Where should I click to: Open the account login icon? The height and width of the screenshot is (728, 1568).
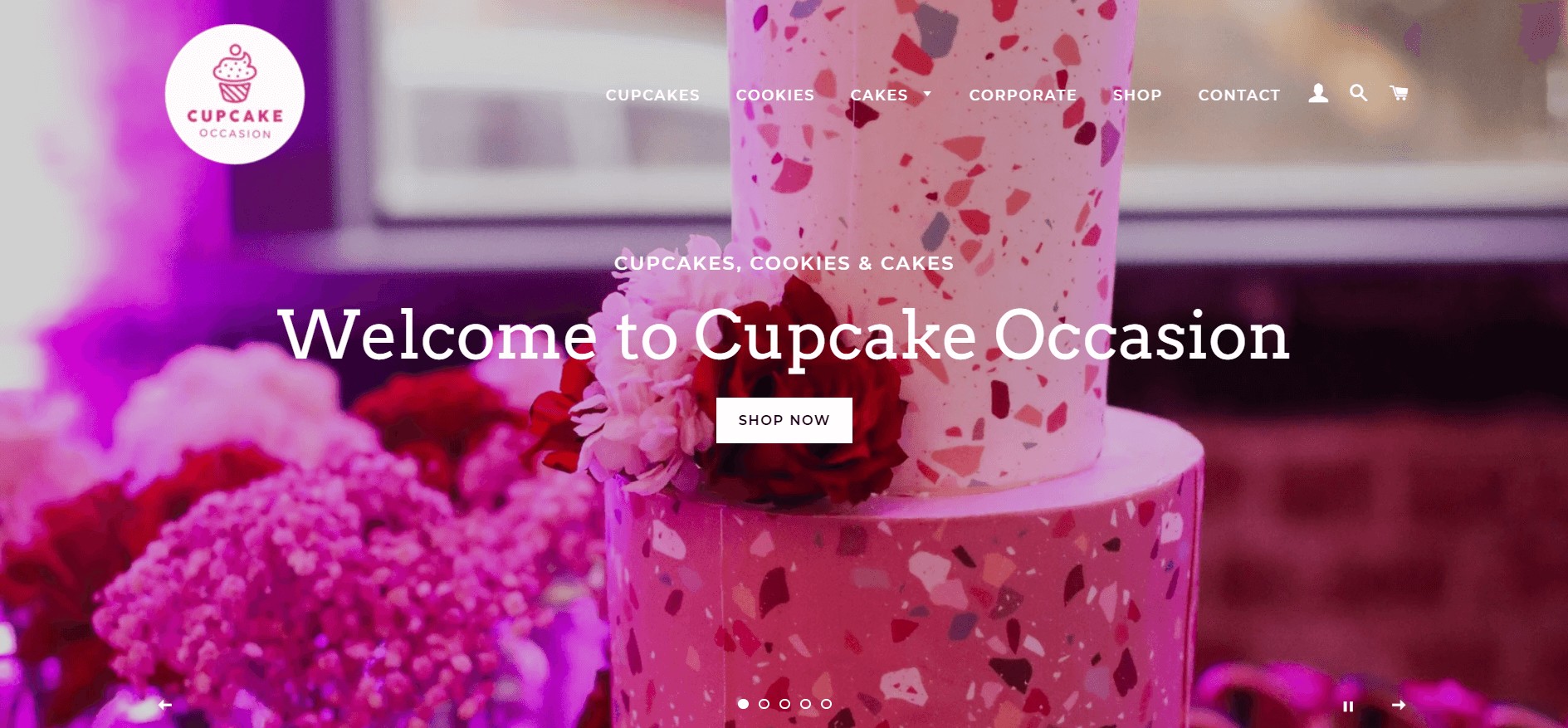(1318, 93)
